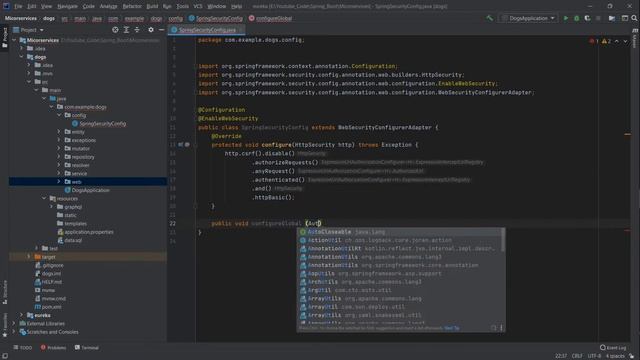Open the Build menu
The height and width of the screenshot is (360, 640).
[x=152, y=6]
